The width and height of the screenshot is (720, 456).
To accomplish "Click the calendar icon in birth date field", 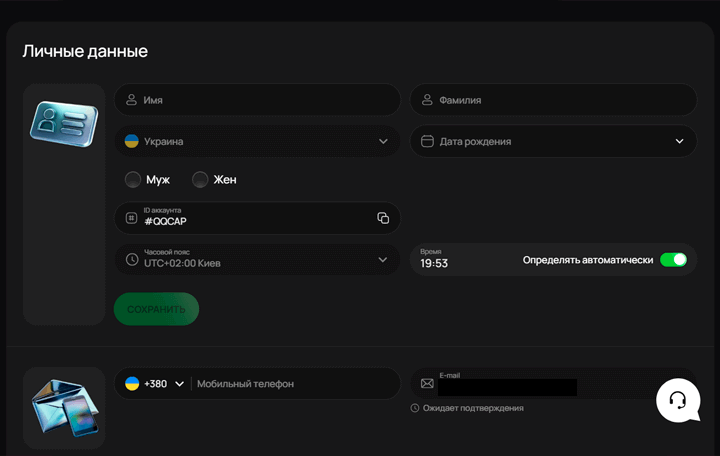I will click(x=427, y=141).
